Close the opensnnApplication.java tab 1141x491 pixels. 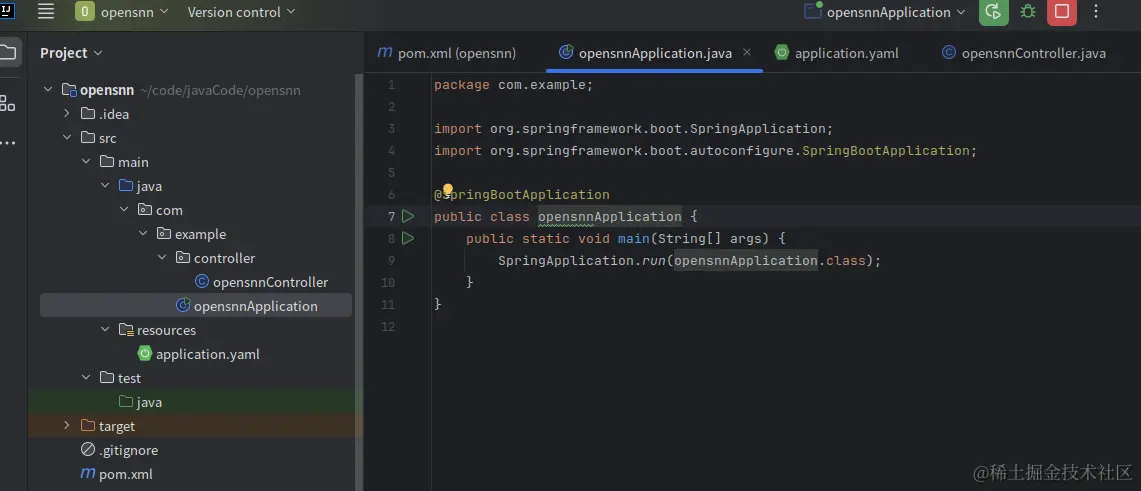point(747,52)
